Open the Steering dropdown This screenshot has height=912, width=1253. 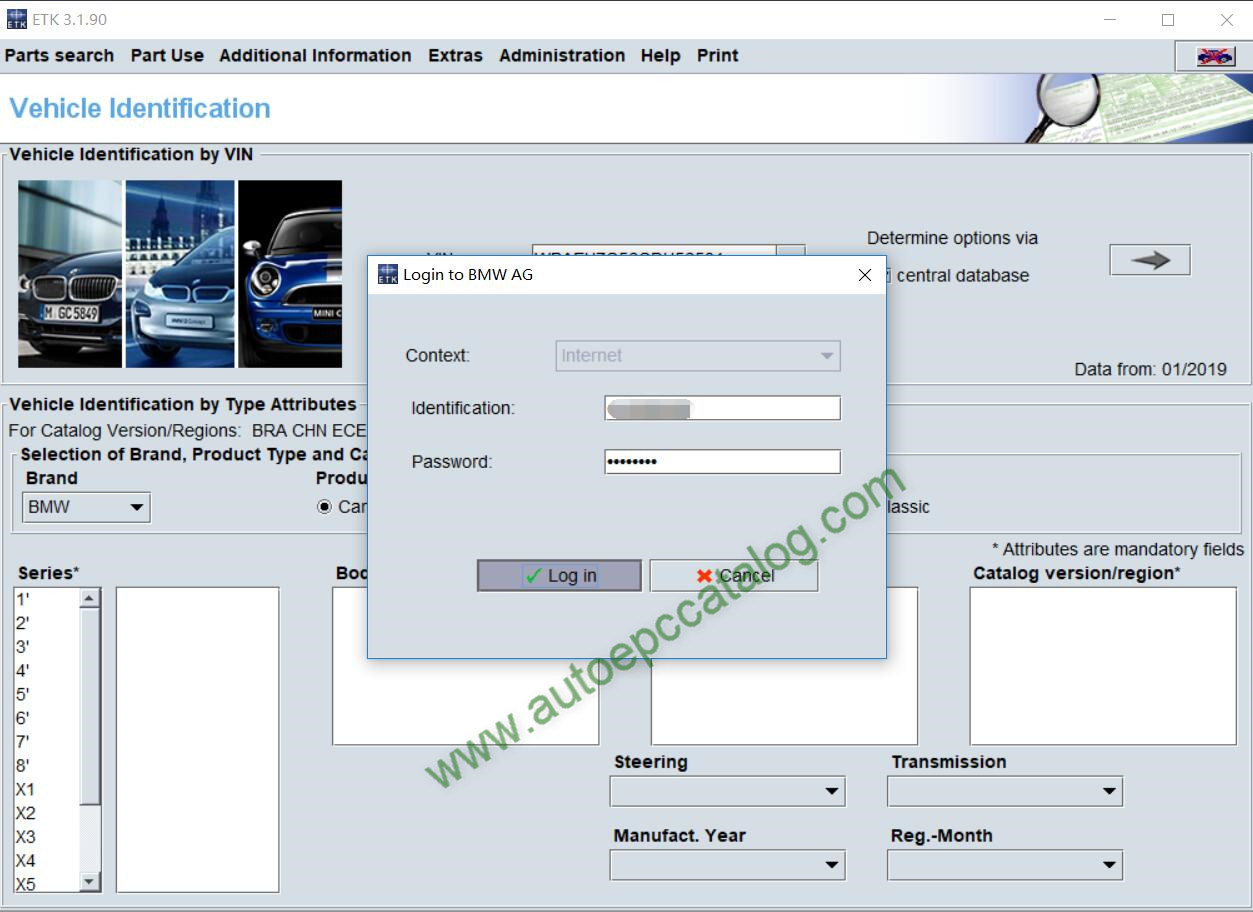(x=728, y=791)
